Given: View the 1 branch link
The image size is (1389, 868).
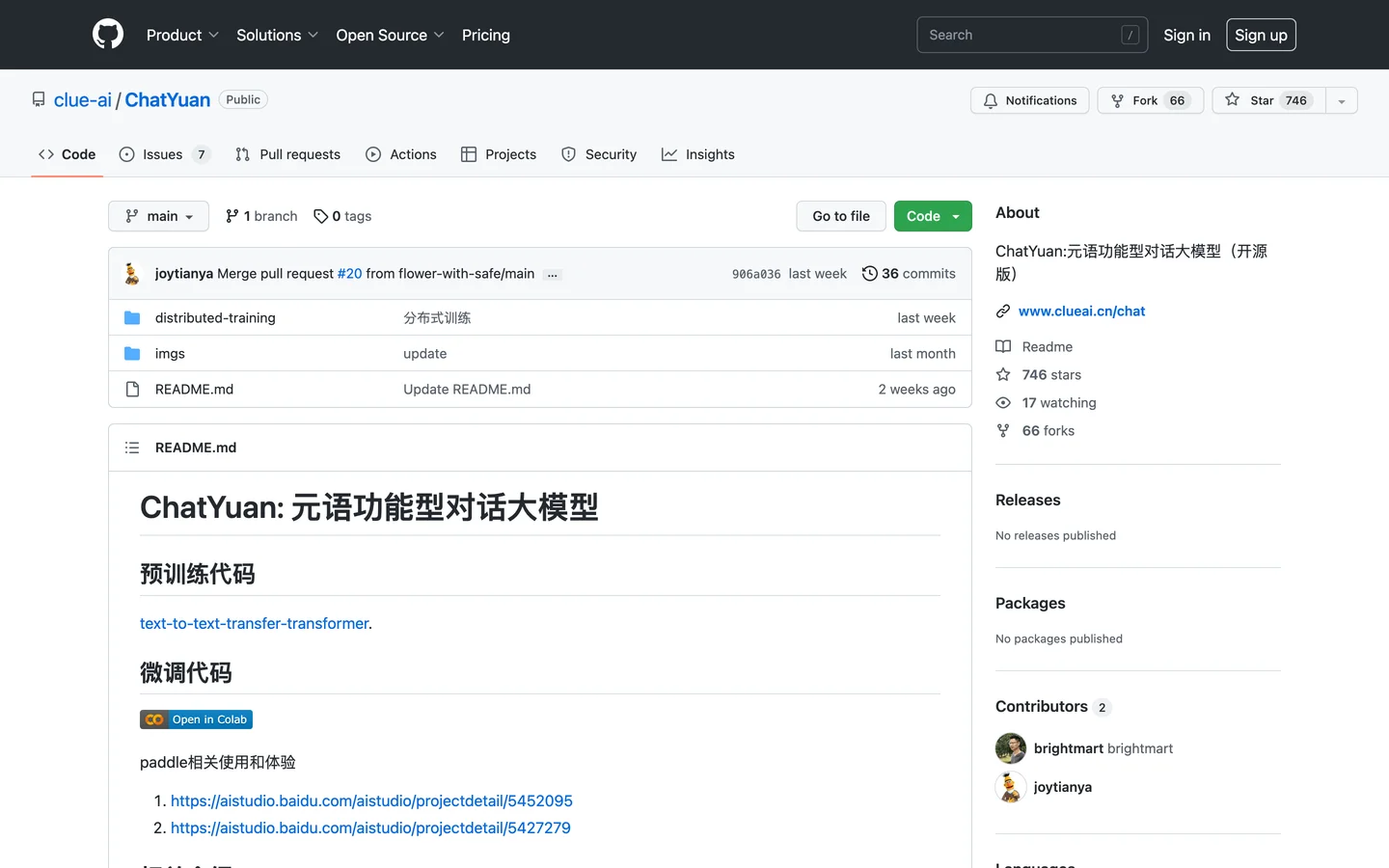Looking at the screenshot, I should coord(261,216).
